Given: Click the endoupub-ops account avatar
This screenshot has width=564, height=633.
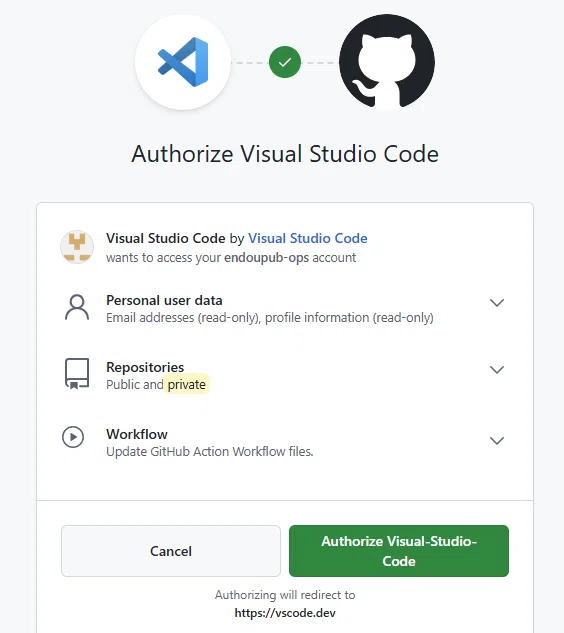Looking at the screenshot, I should [x=77, y=247].
